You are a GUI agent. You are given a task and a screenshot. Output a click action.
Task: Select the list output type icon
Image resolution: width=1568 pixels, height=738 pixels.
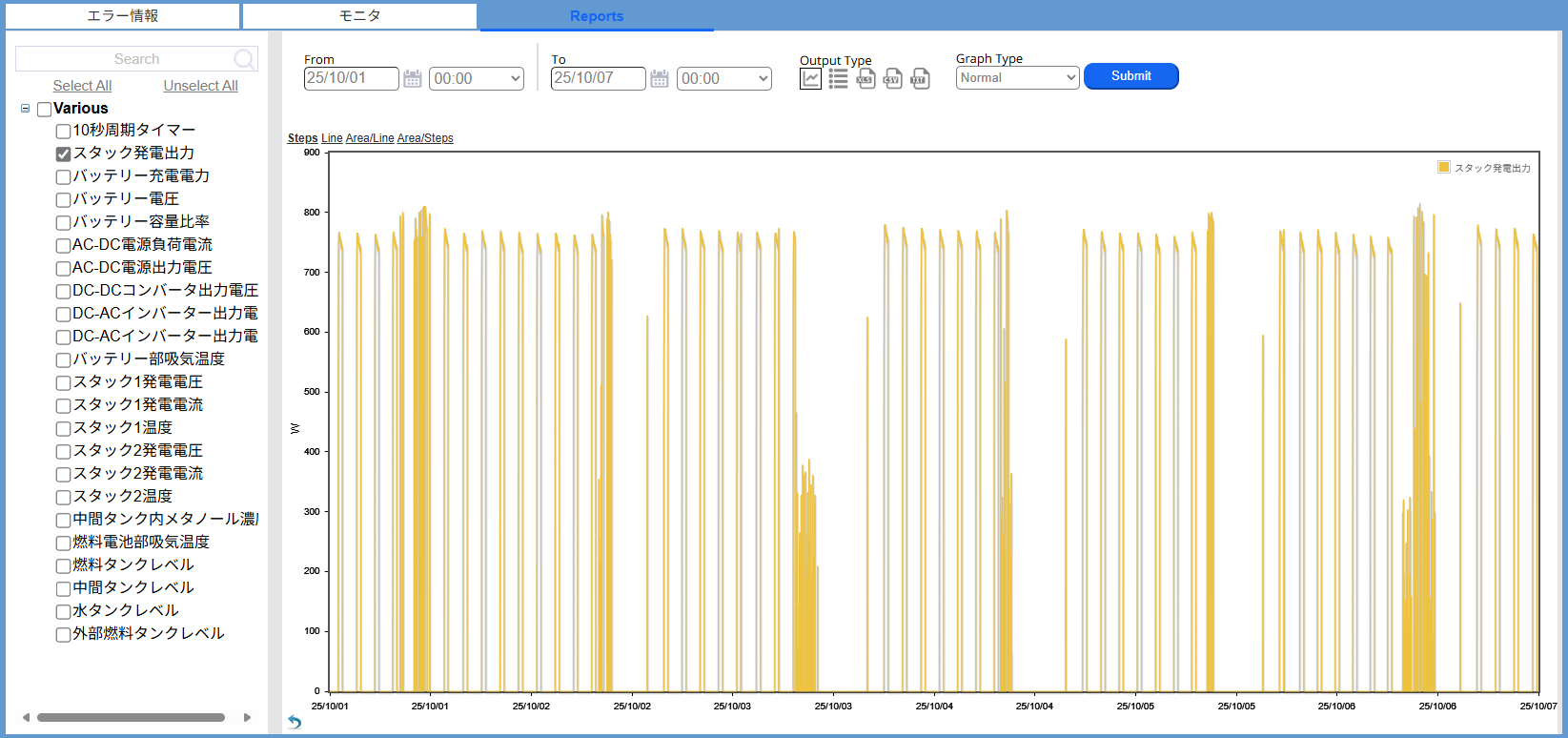click(x=838, y=79)
